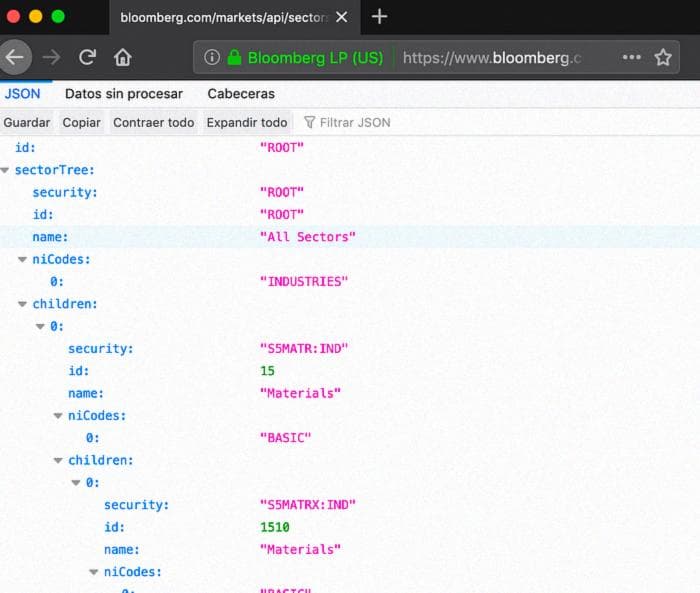Image resolution: width=700 pixels, height=593 pixels.
Task: Open the page actions three-dots menu
Action: click(632, 57)
